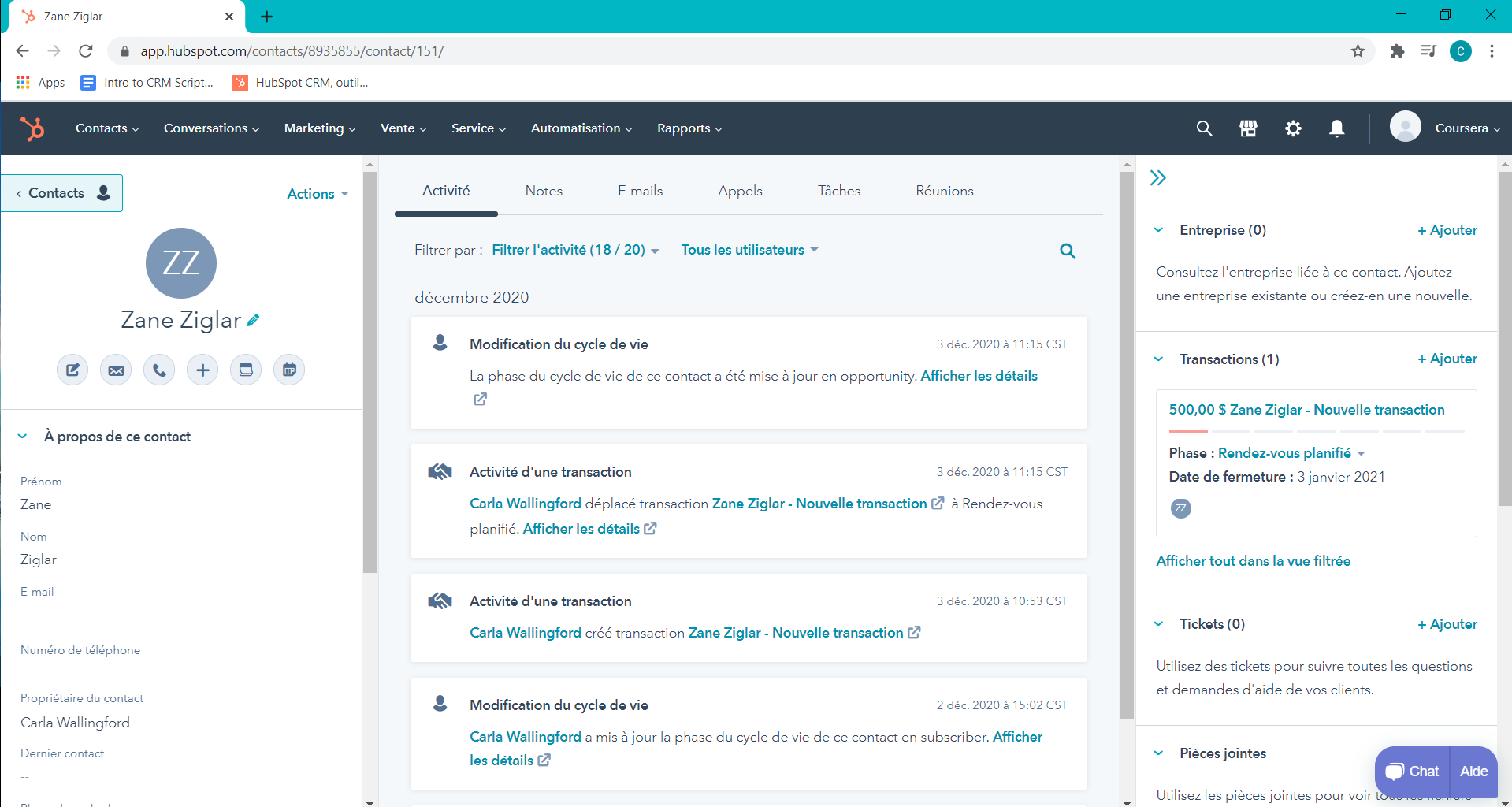The height and width of the screenshot is (807, 1512).
Task: Click the pencil icon beside Zane Ziglar
Action: tap(253, 320)
